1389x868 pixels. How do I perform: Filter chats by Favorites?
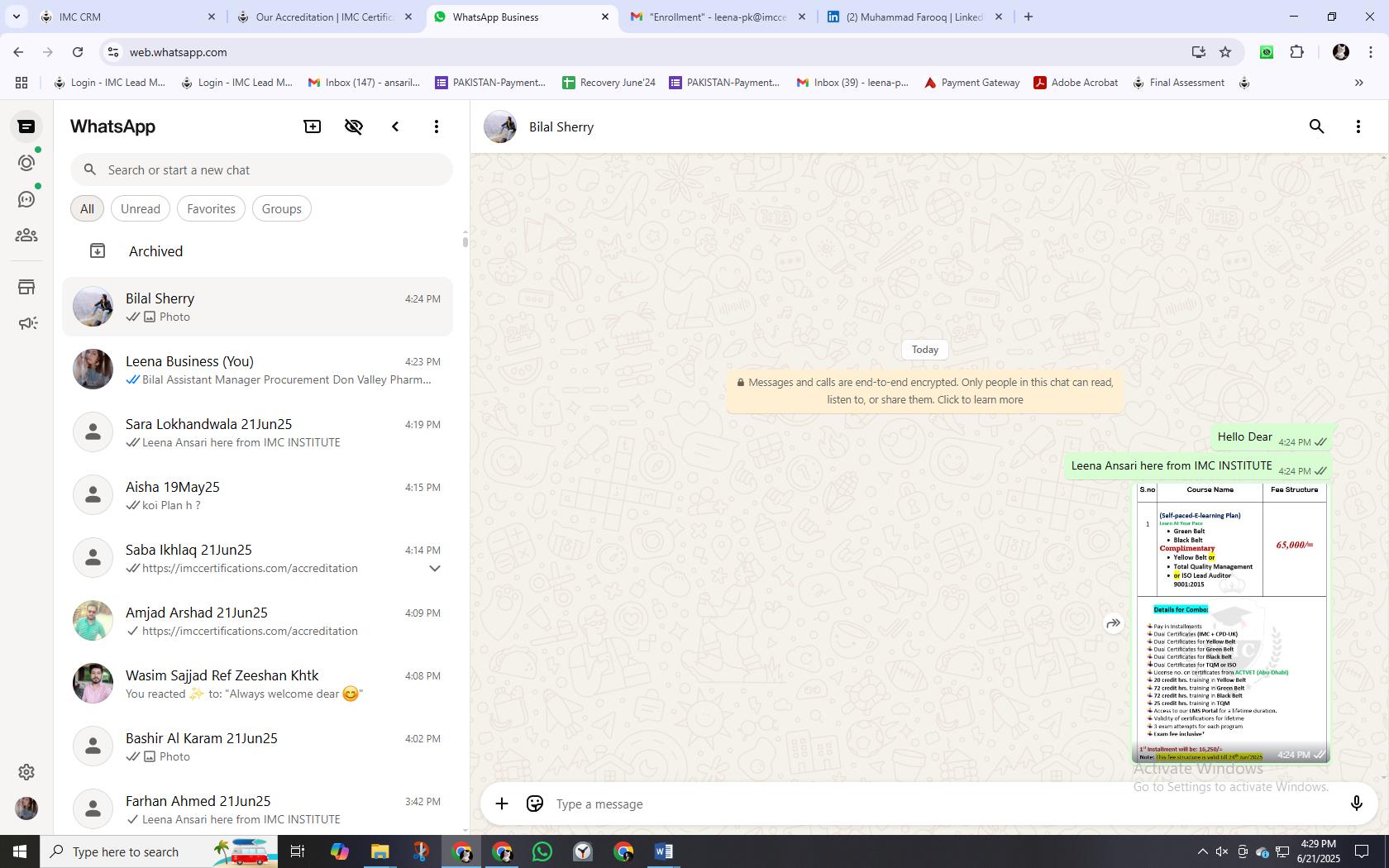click(211, 209)
